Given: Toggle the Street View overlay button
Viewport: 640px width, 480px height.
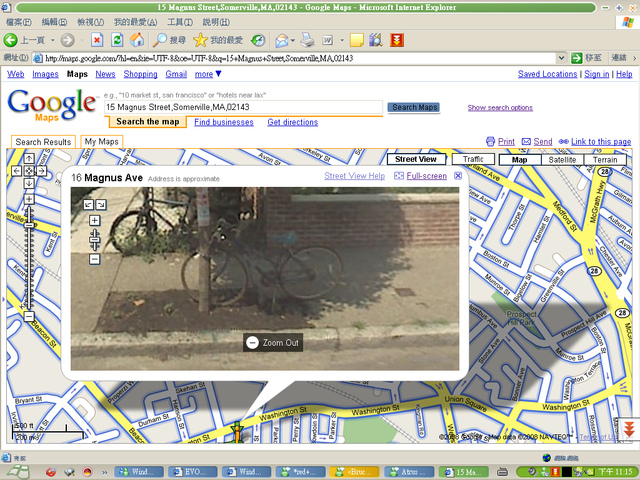Looking at the screenshot, I should click(416, 159).
